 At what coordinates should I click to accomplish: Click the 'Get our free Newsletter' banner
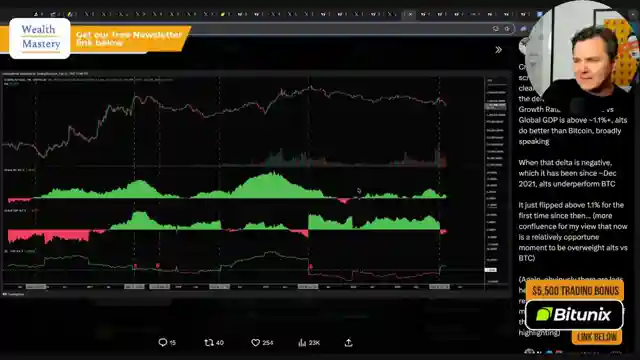129,39
